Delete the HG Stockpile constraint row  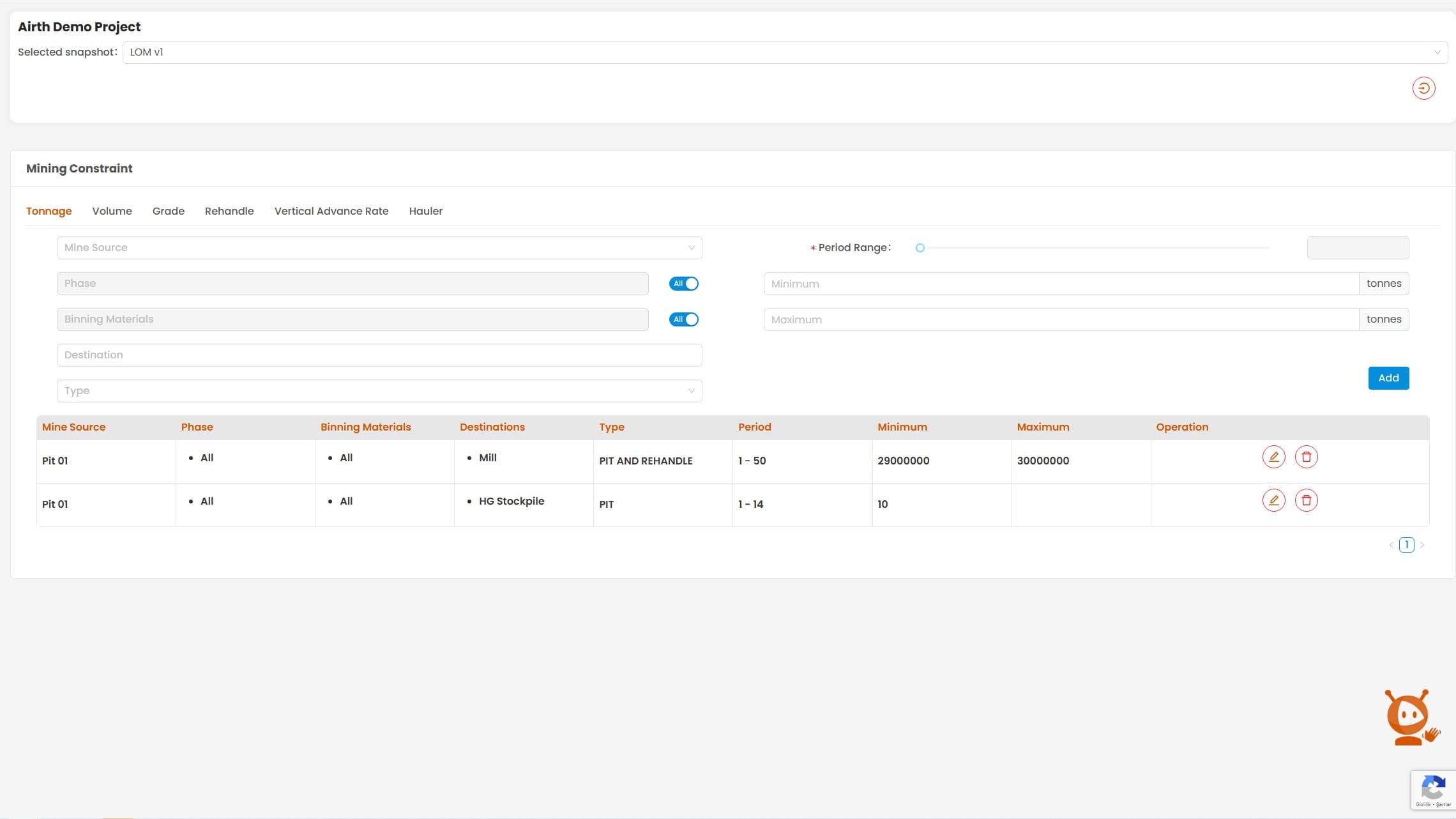click(x=1306, y=500)
